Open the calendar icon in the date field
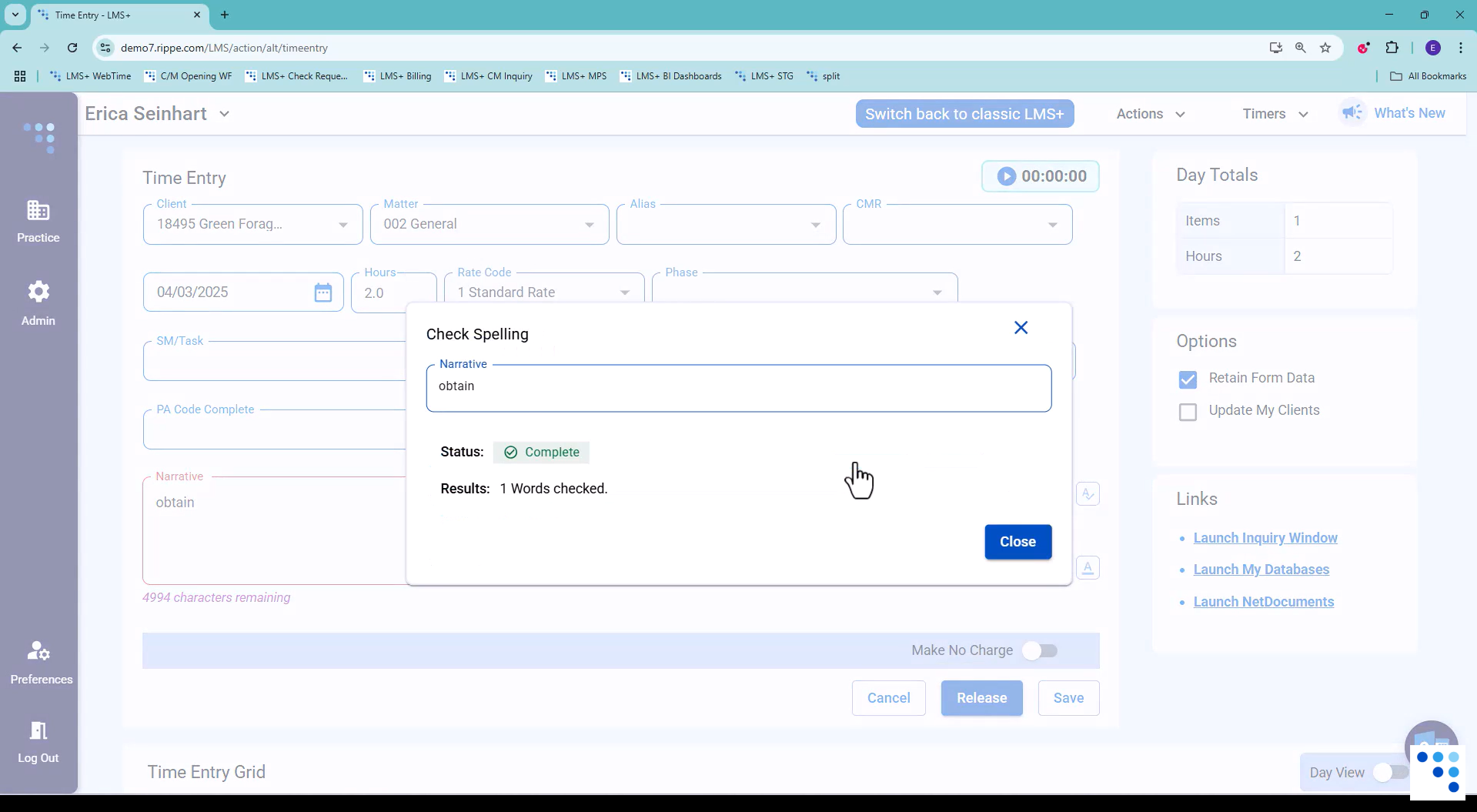Screen dimensions: 1477x812 pyautogui.click(x=322, y=292)
